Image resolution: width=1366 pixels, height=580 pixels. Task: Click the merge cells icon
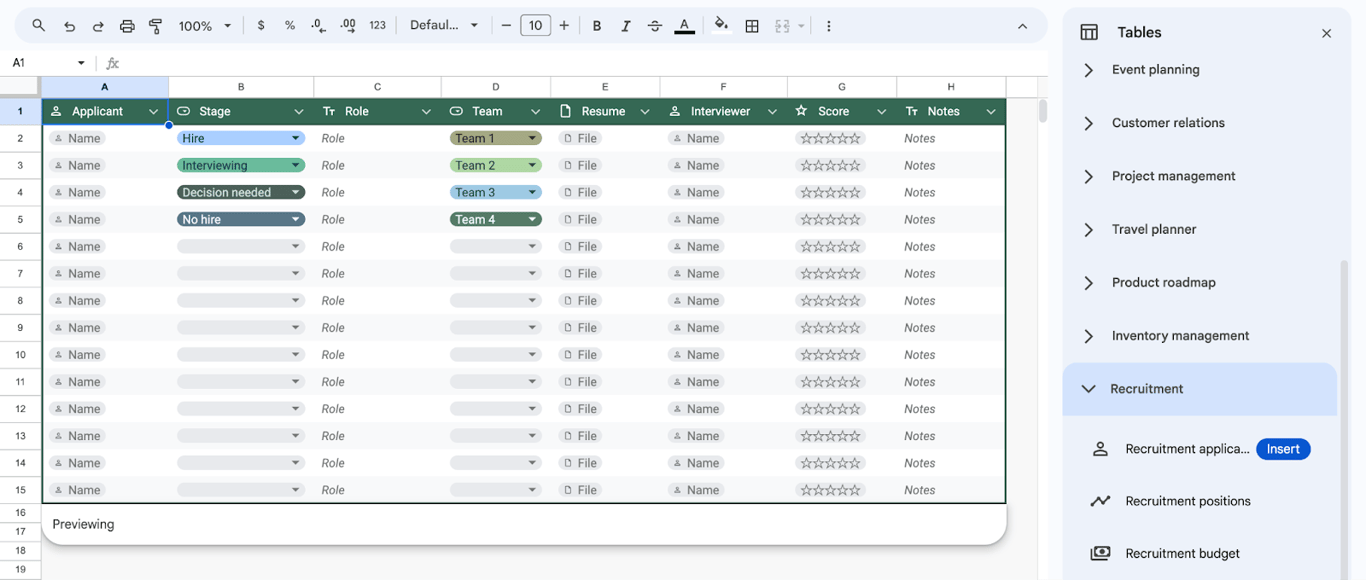783,26
